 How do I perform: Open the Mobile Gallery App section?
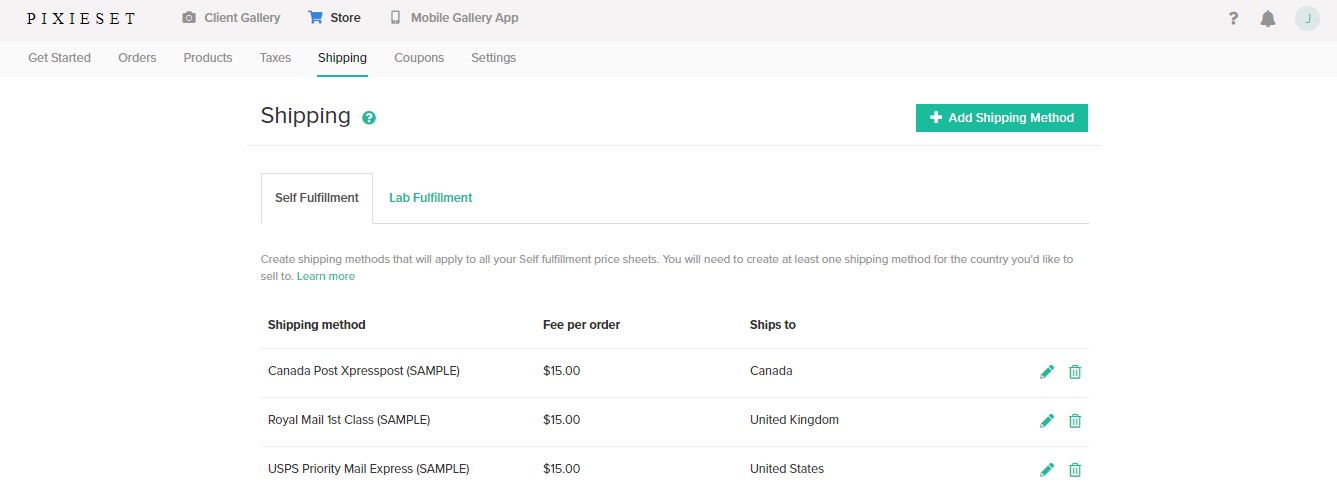coord(454,18)
